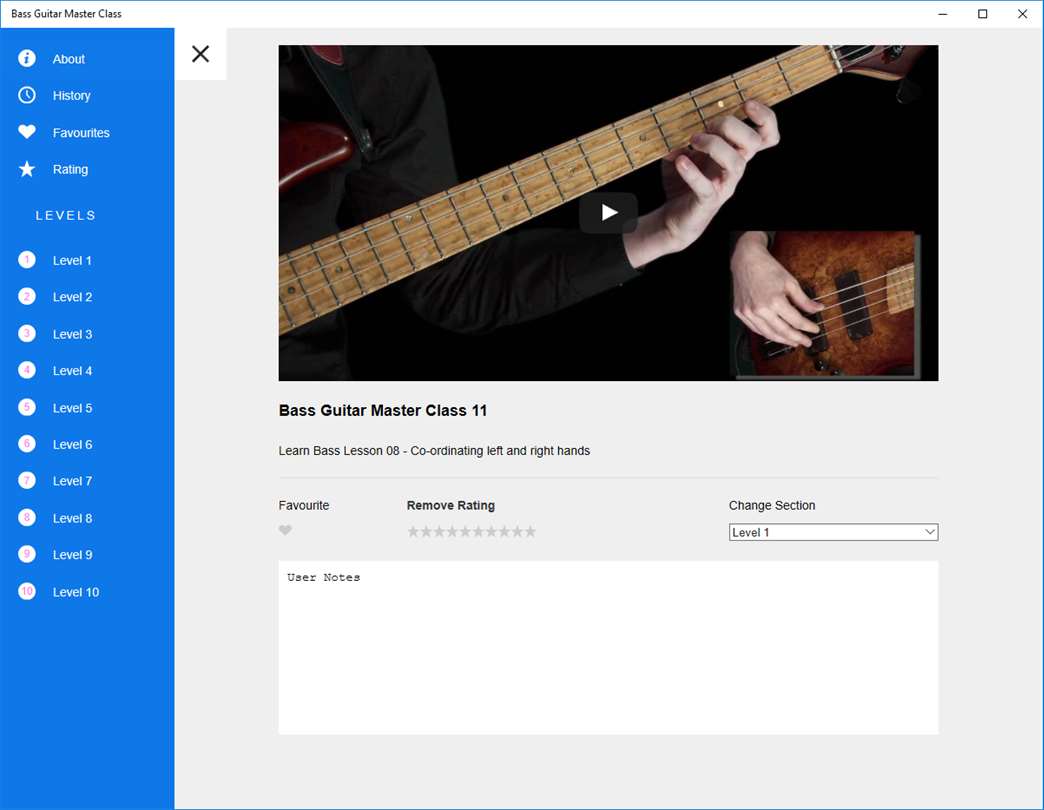The width and height of the screenshot is (1044, 810).
Task: Click Remove Rating
Action: (451, 505)
